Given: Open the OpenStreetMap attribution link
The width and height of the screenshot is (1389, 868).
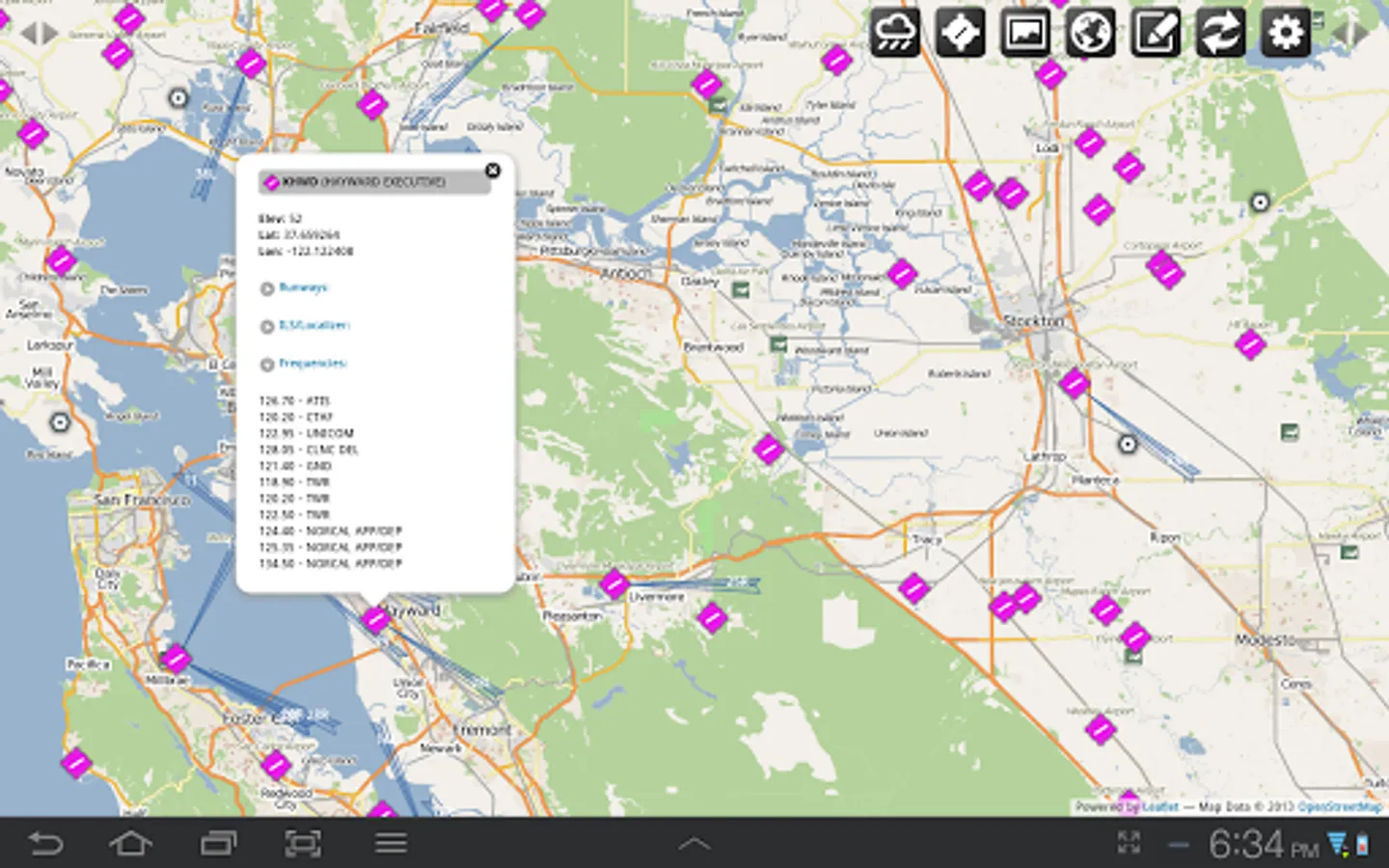Looking at the screenshot, I should coord(1339,806).
